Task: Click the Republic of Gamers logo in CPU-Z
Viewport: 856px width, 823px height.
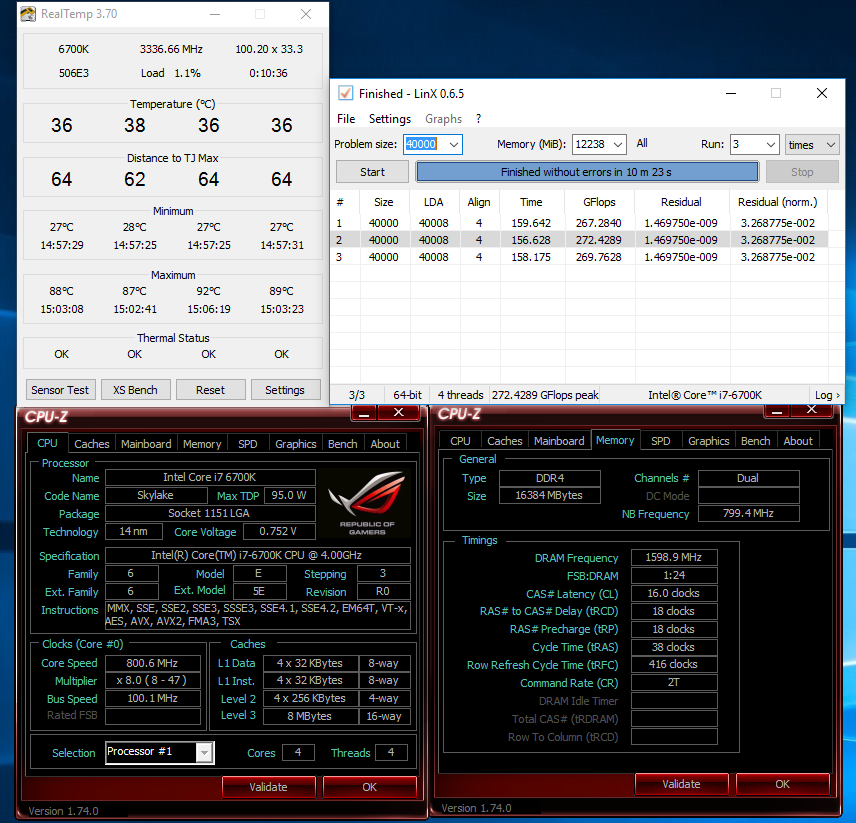Action: point(367,503)
